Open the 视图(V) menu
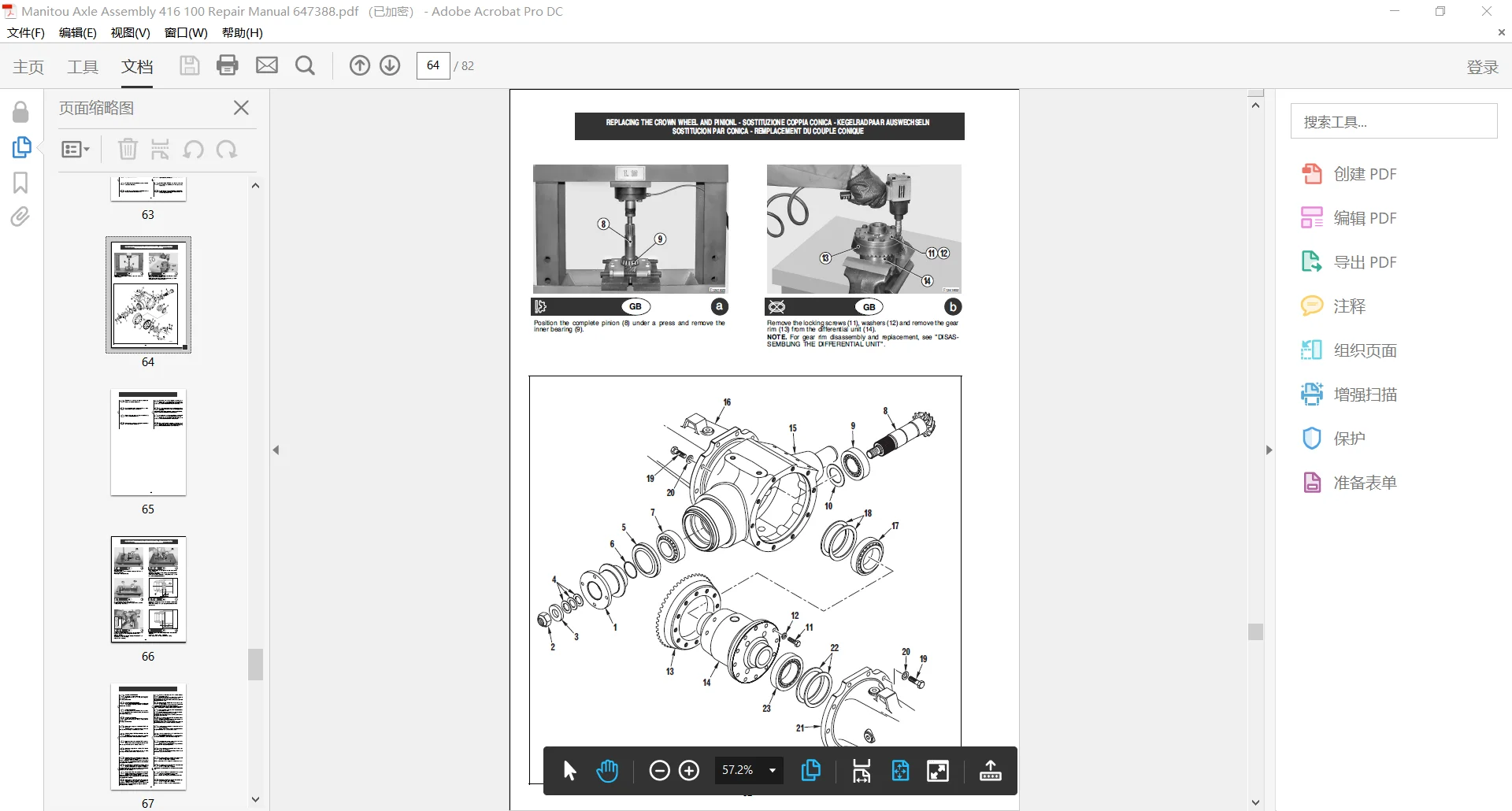This screenshot has width=1512, height=811. (131, 33)
